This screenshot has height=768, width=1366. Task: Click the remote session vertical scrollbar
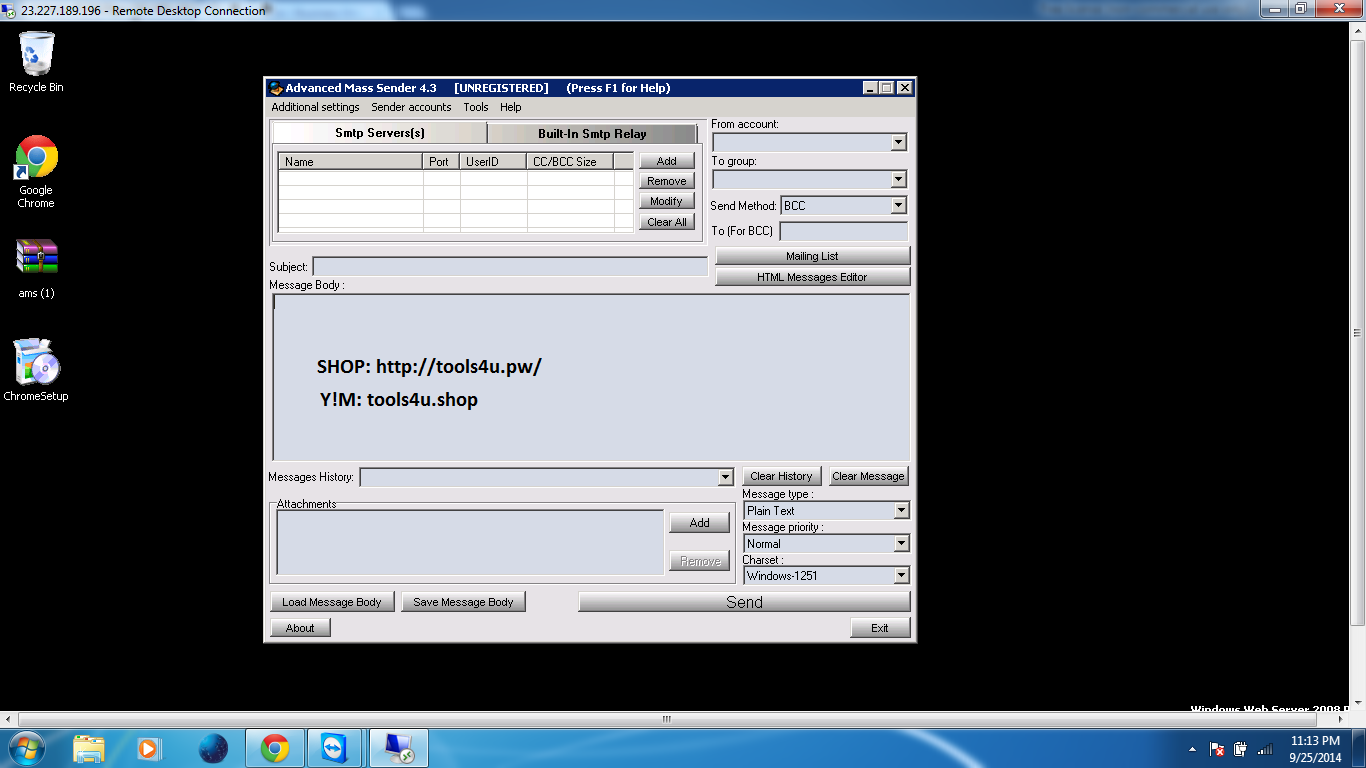1357,333
